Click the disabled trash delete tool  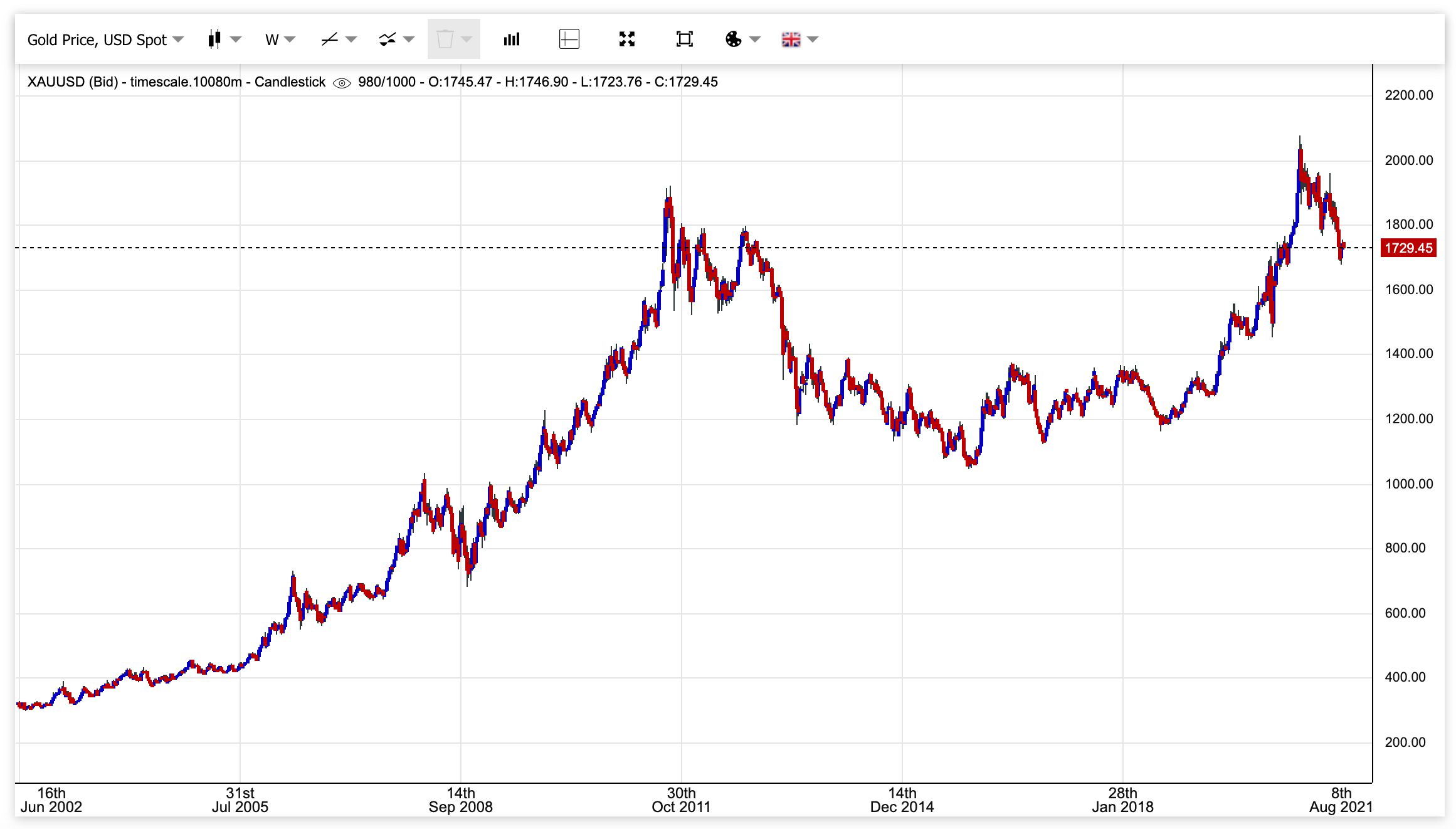click(x=446, y=39)
